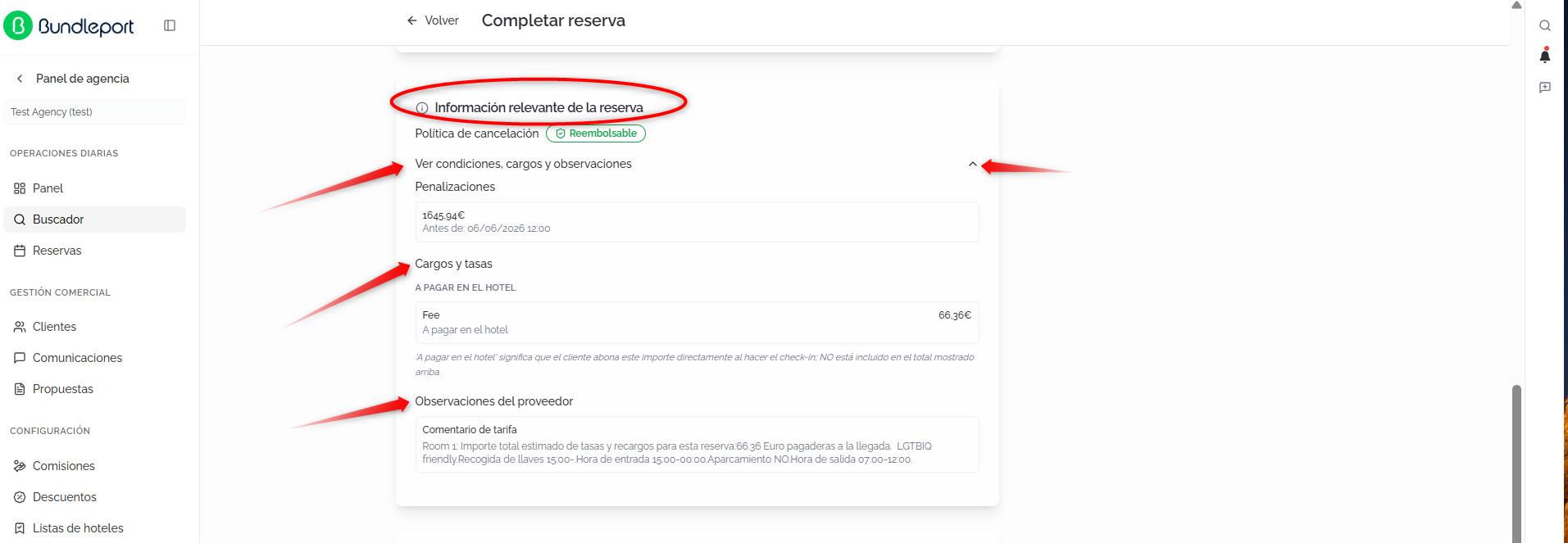Viewport: 1568px width, 543px height.
Task: Click Ver condiciones, cargos y observaciones header
Action: pos(697,164)
